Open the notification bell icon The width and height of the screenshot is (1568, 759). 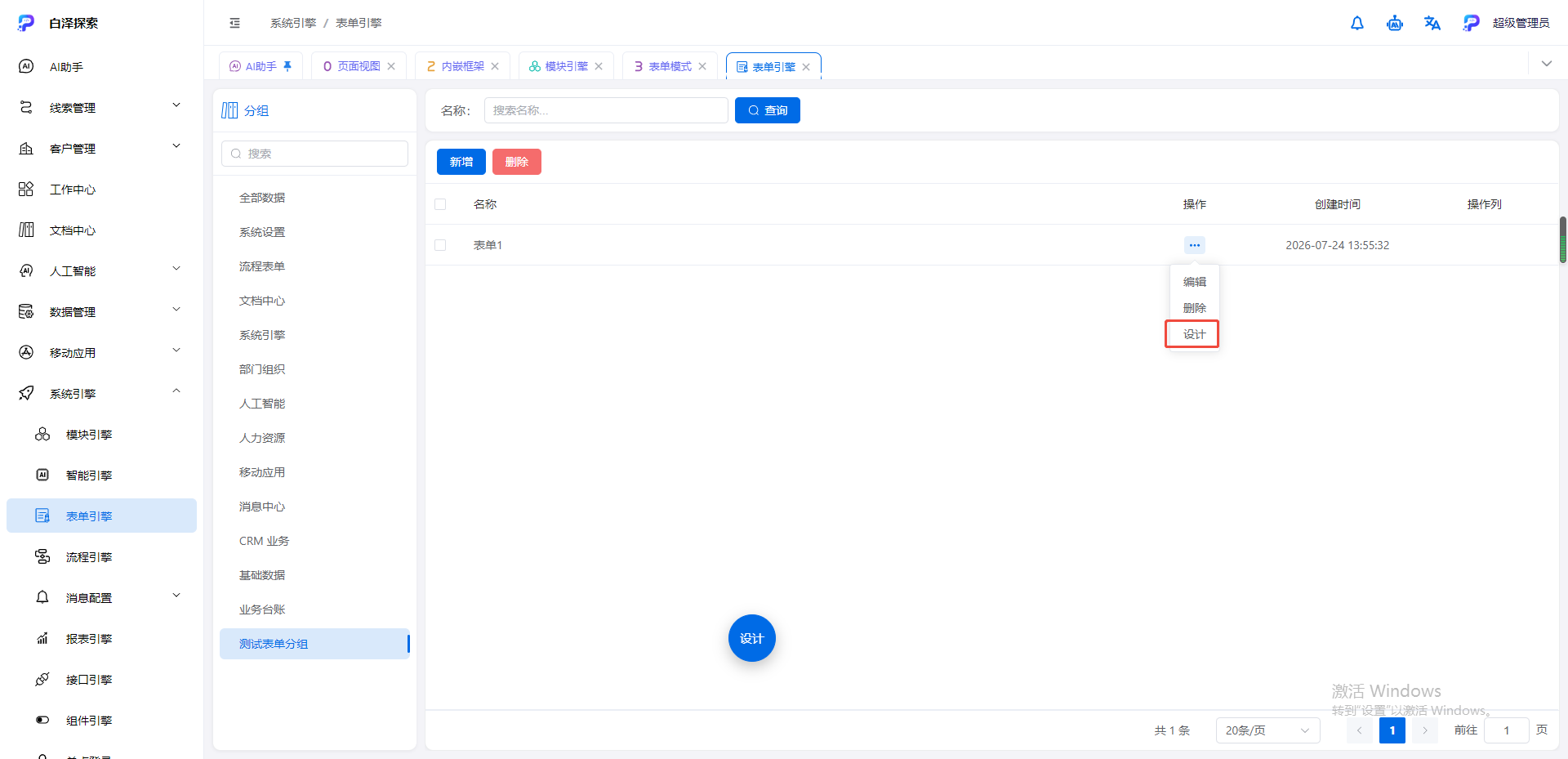tap(1357, 23)
